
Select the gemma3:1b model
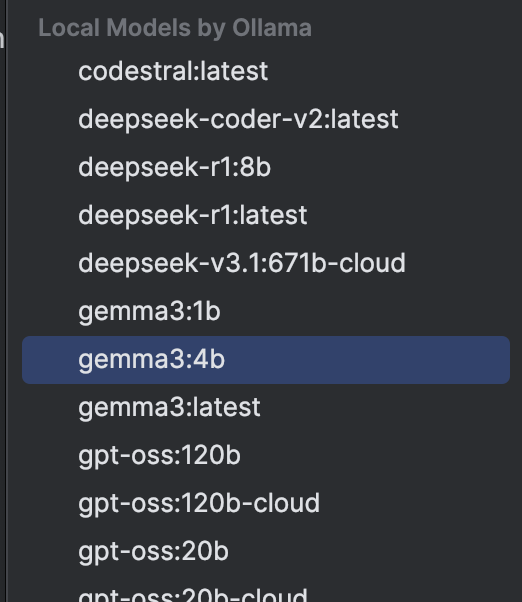pyautogui.click(x=266, y=311)
